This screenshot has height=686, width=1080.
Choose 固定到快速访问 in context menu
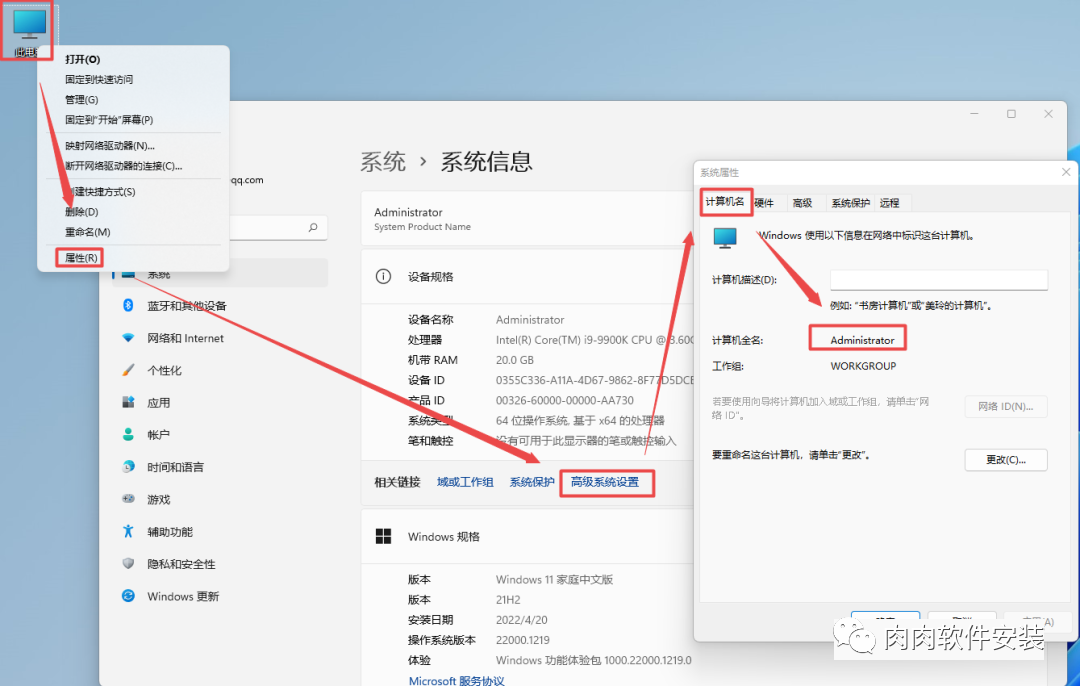pyautogui.click(x=99, y=80)
